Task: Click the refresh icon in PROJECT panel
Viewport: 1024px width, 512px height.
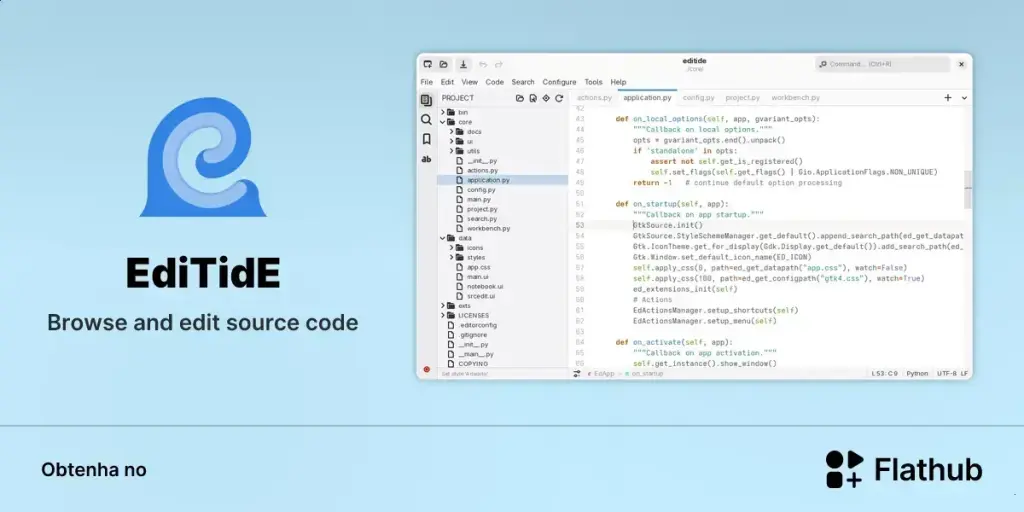Action: pyautogui.click(x=559, y=98)
